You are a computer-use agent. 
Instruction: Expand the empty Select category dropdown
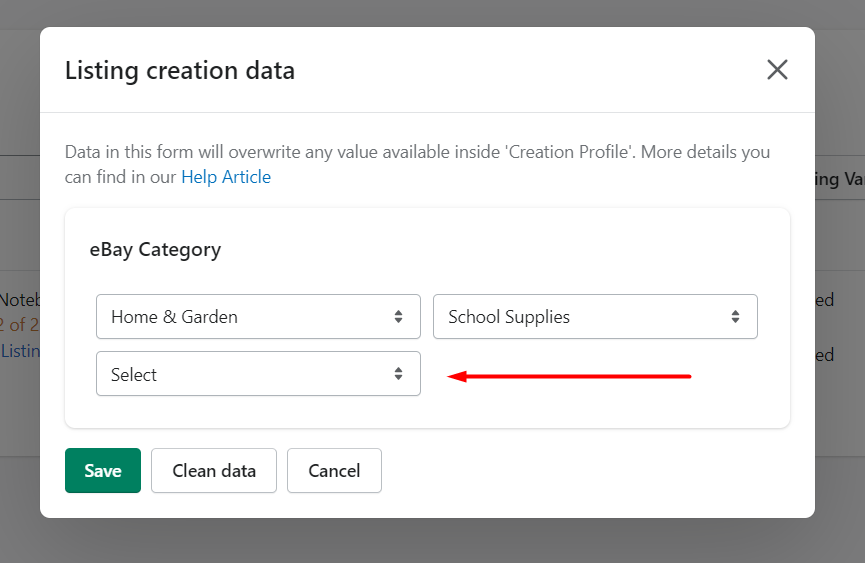click(x=258, y=374)
